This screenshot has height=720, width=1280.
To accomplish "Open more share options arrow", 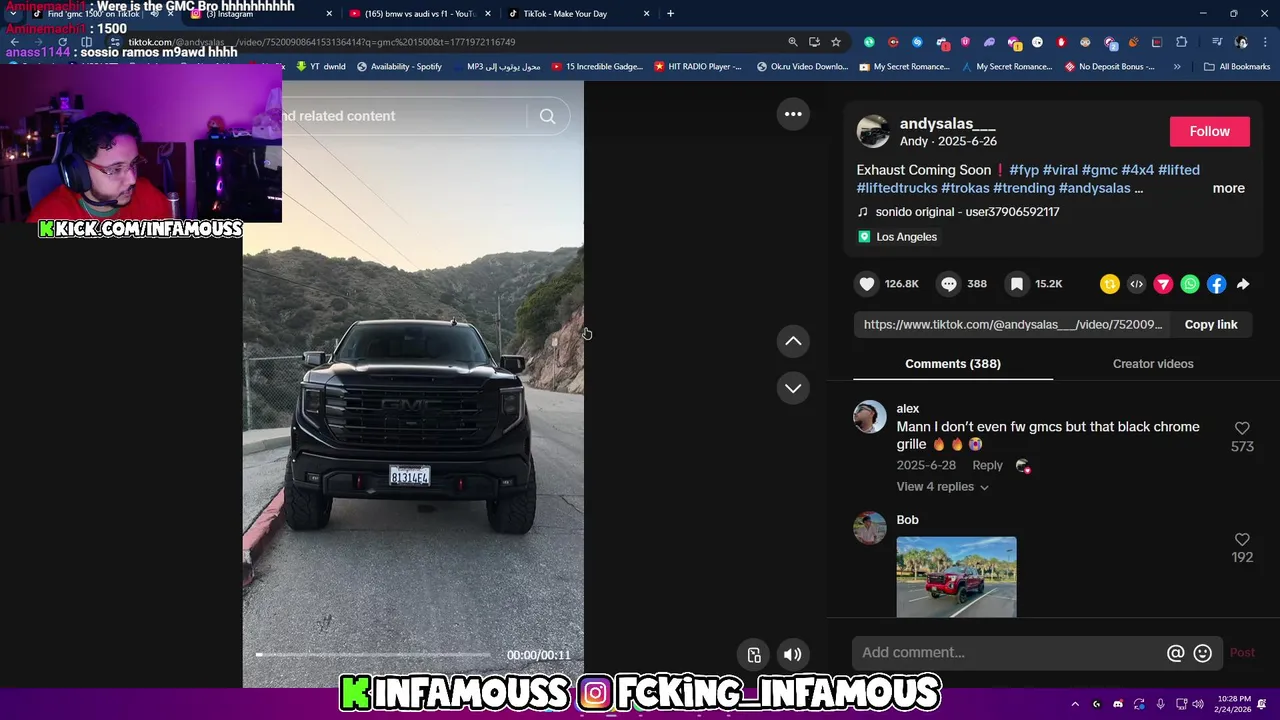I will 1243,285.
